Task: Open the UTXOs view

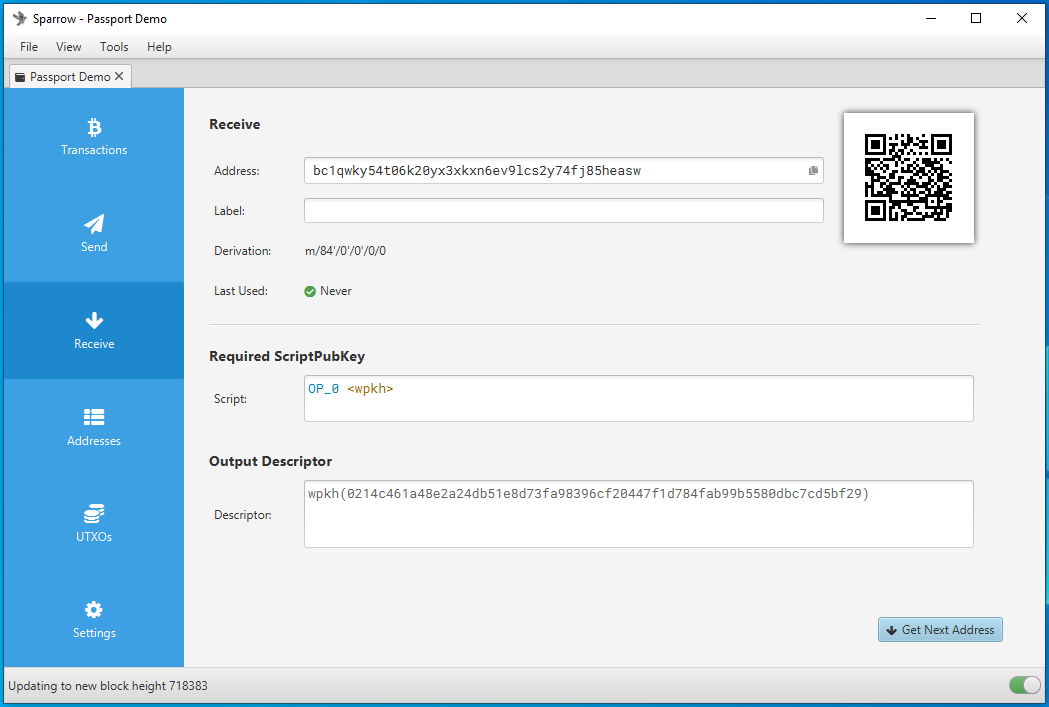Action: 94,524
